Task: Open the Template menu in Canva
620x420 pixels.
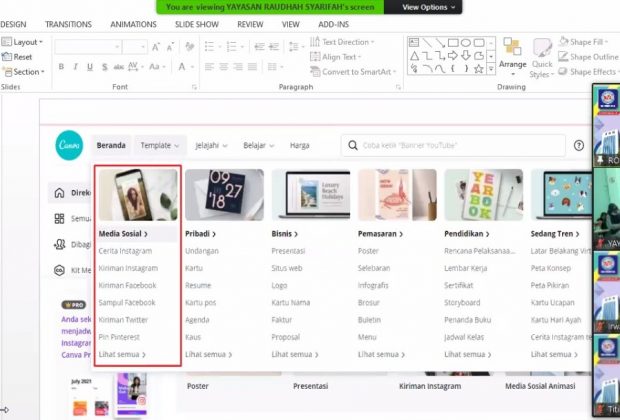Action: 160,146
